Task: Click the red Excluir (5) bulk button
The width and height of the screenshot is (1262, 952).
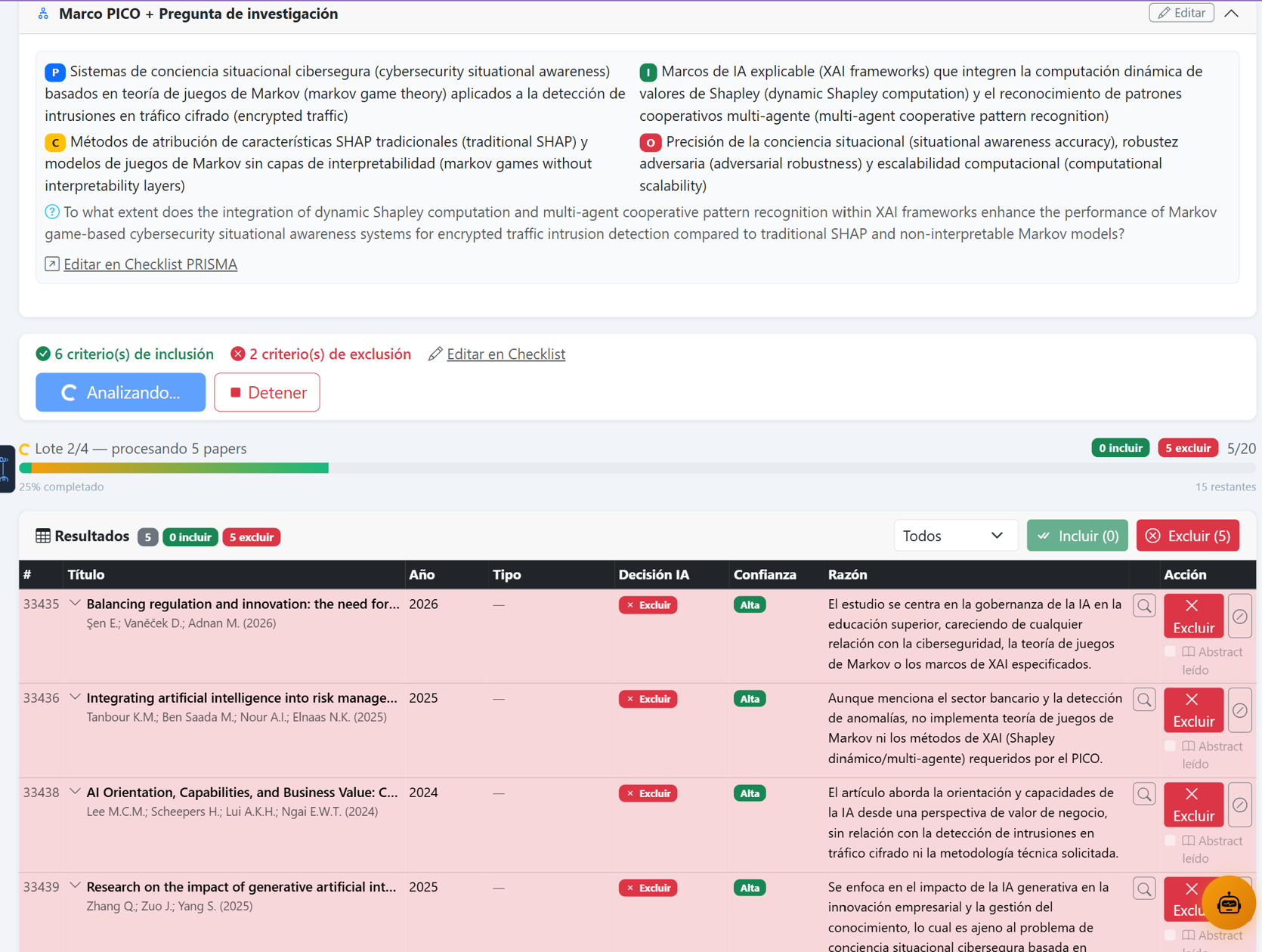Action: (1188, 536)
